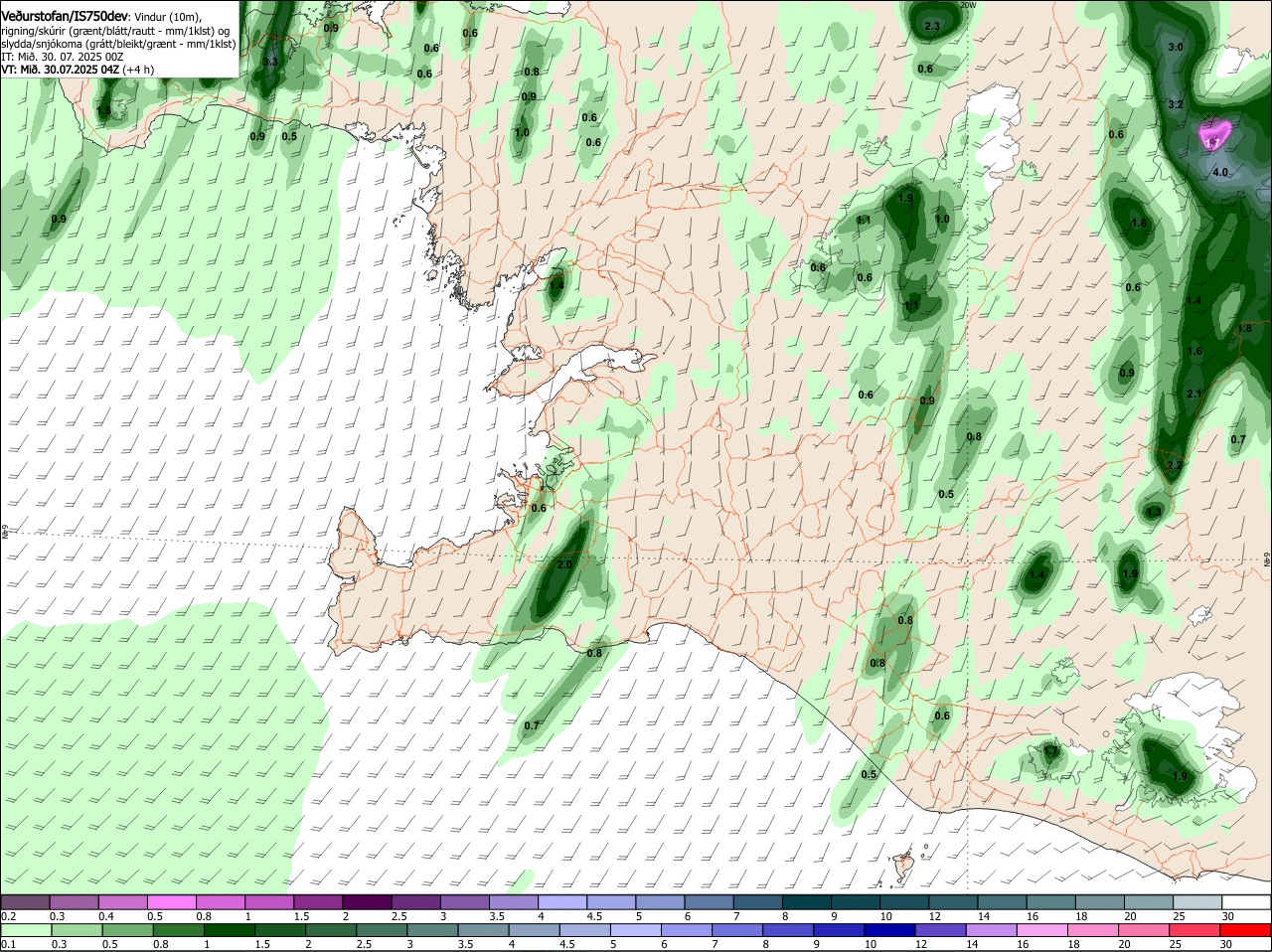This screenshot has width=1272, height=952.
Task: Select the 3.0 precipitation value
Action: coord(1176,48)
